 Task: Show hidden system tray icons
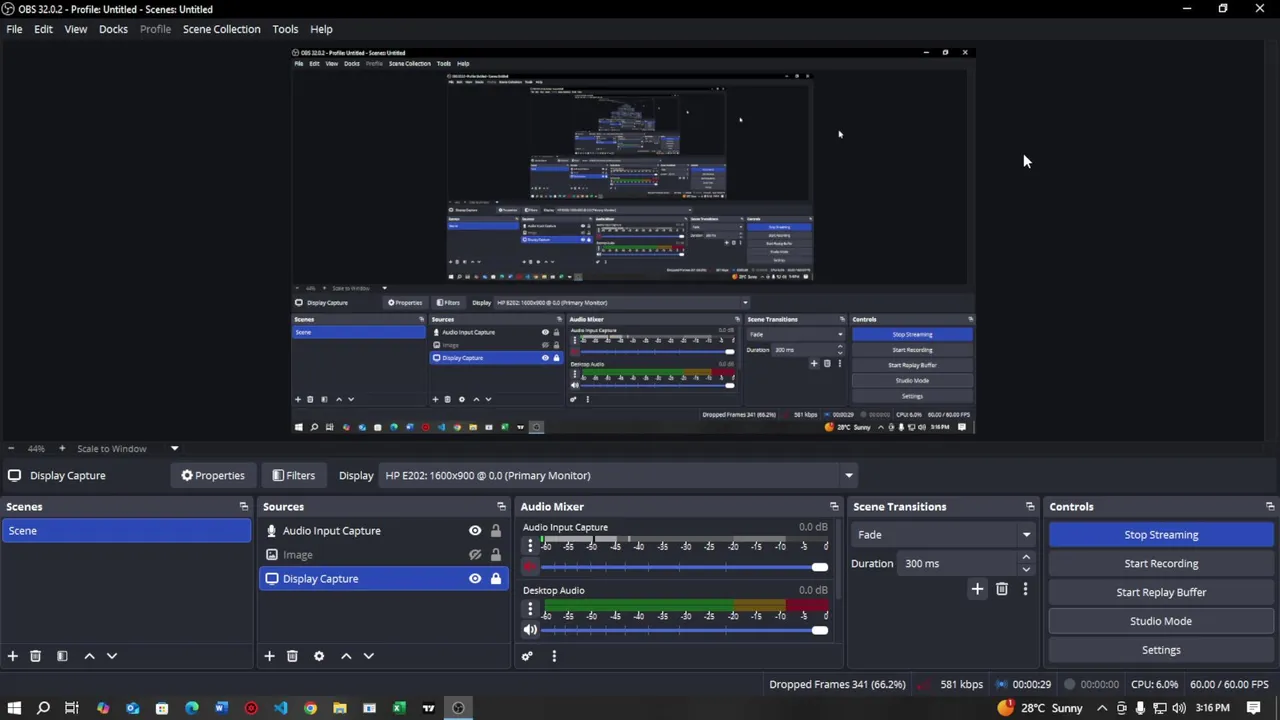(x=1102, y=708)
